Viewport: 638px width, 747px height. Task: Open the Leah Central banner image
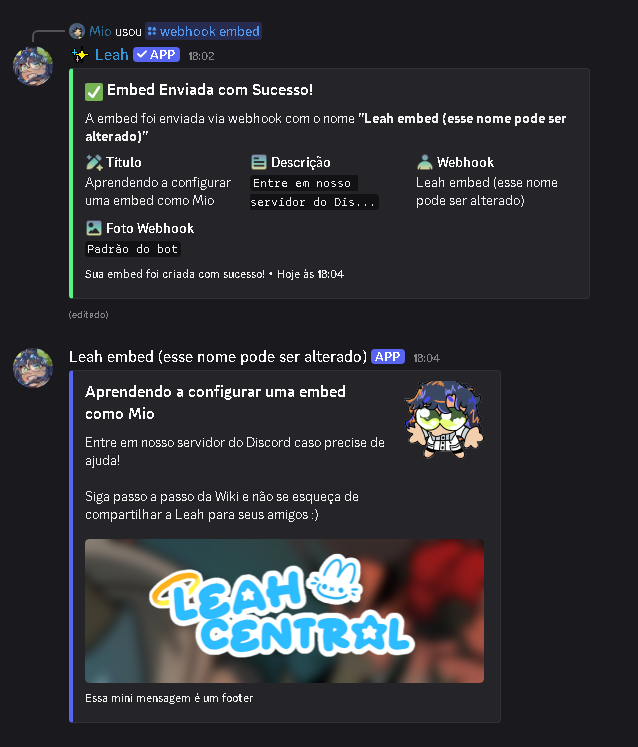(284, 611)
